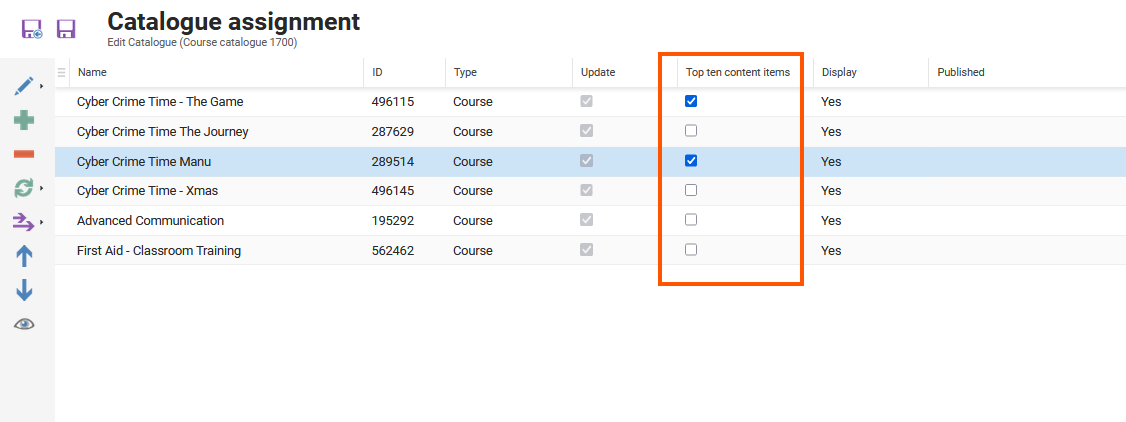Viewport: 1126px width, 422px height.
Task: Move item up with blue arrow
Action: click(24, 256)
